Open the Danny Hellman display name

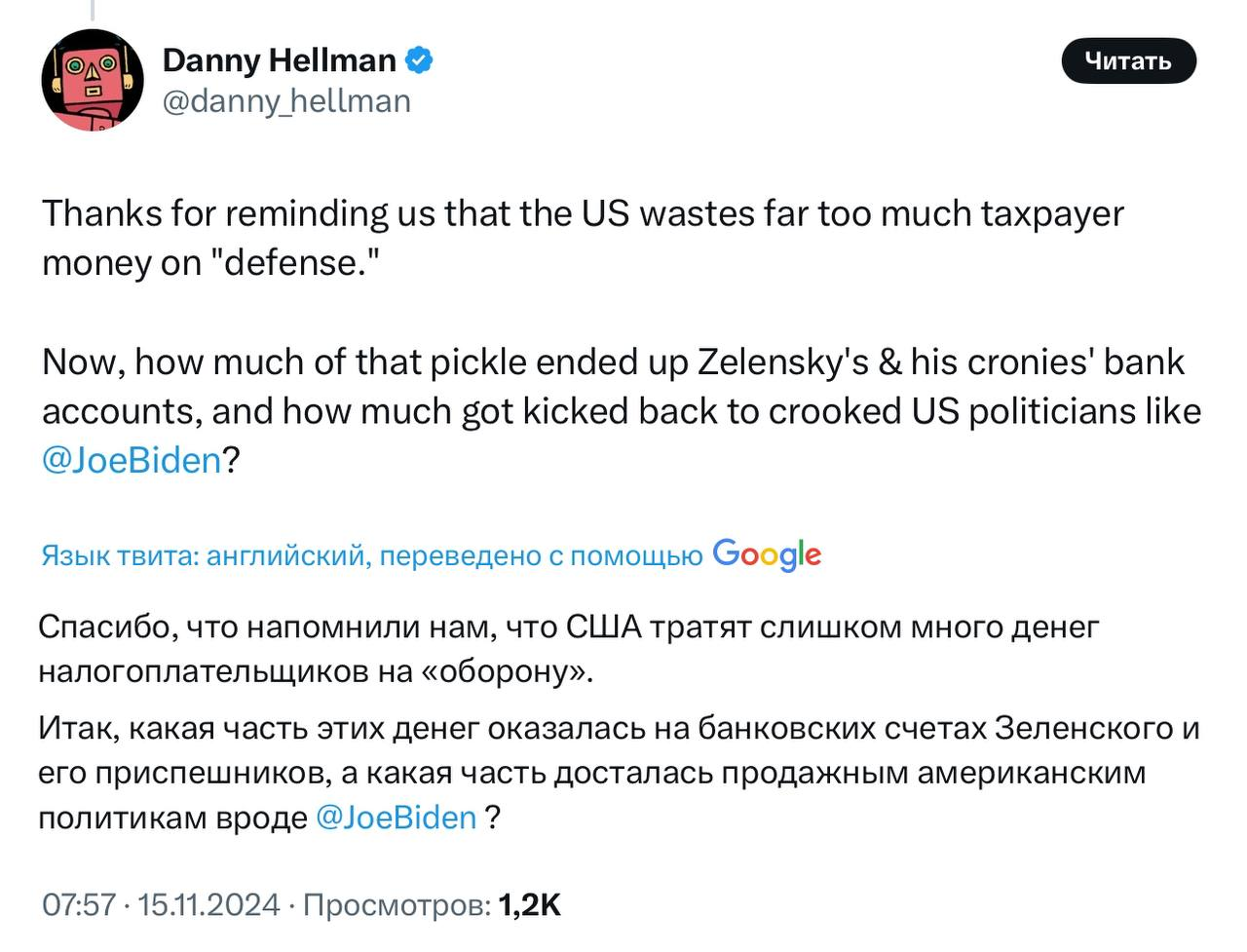click(x=279, y=60)
